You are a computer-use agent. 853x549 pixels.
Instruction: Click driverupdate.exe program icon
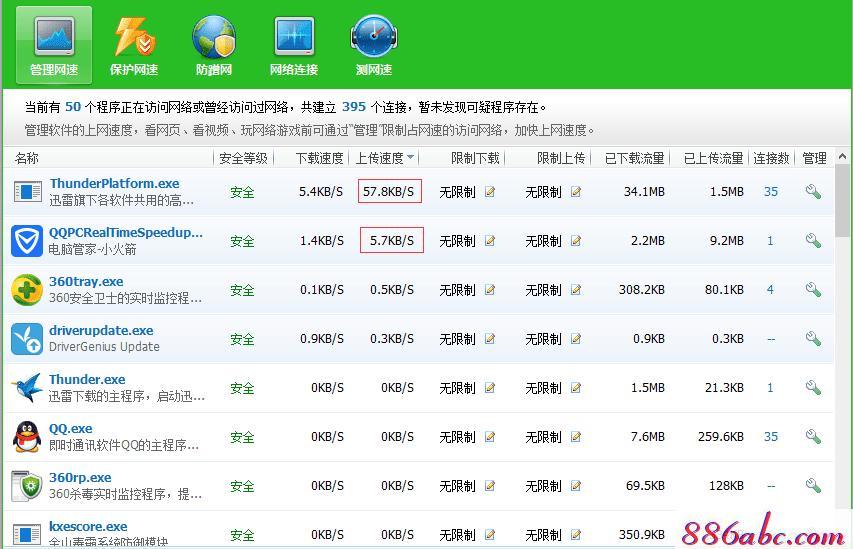pyautogui.click(x=27, y=338)
